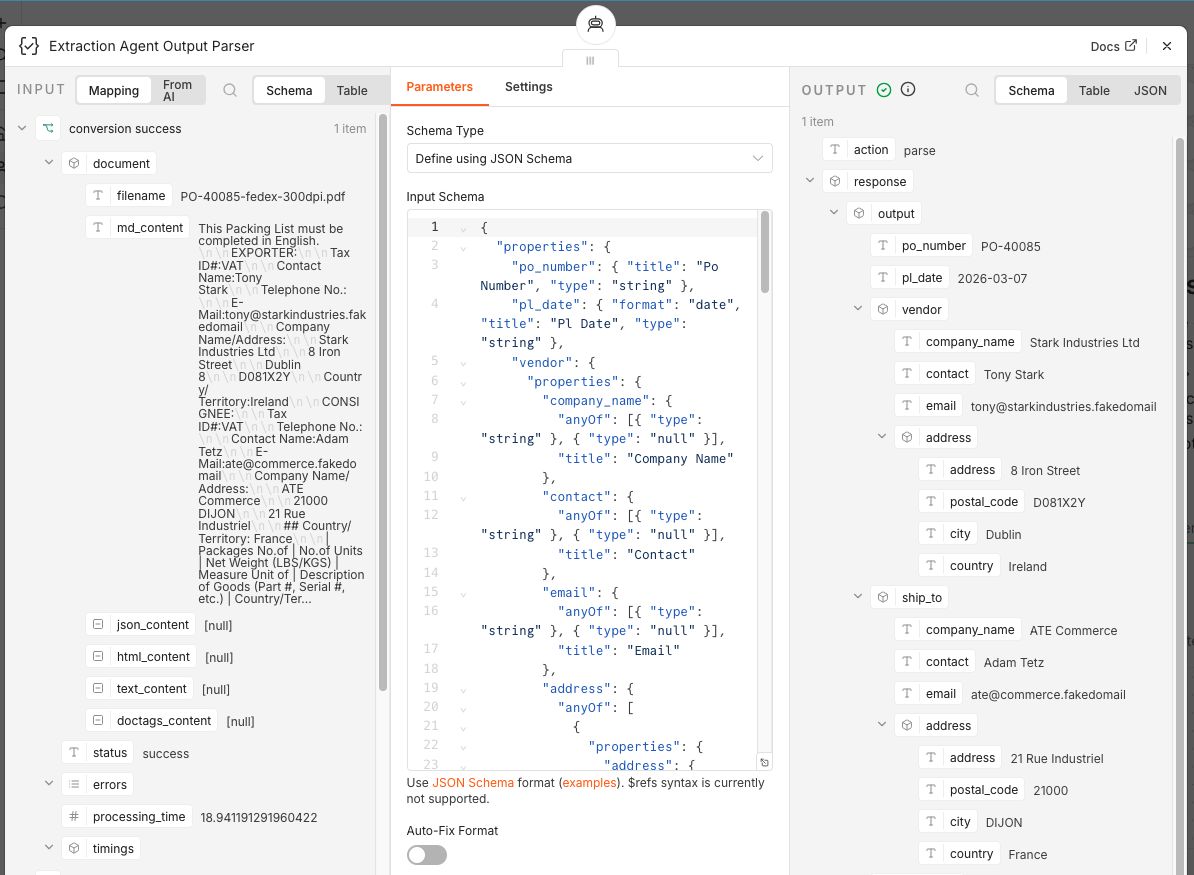Select Mapping input mode
1194x875 pixels.
(x=113, y=91)
